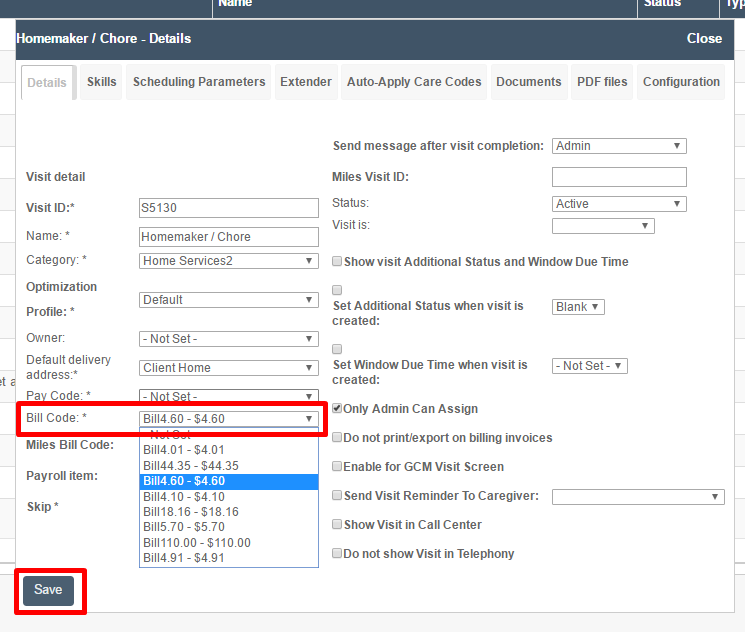Enable Do not print/export on billing invoices

tap(337, 437)
